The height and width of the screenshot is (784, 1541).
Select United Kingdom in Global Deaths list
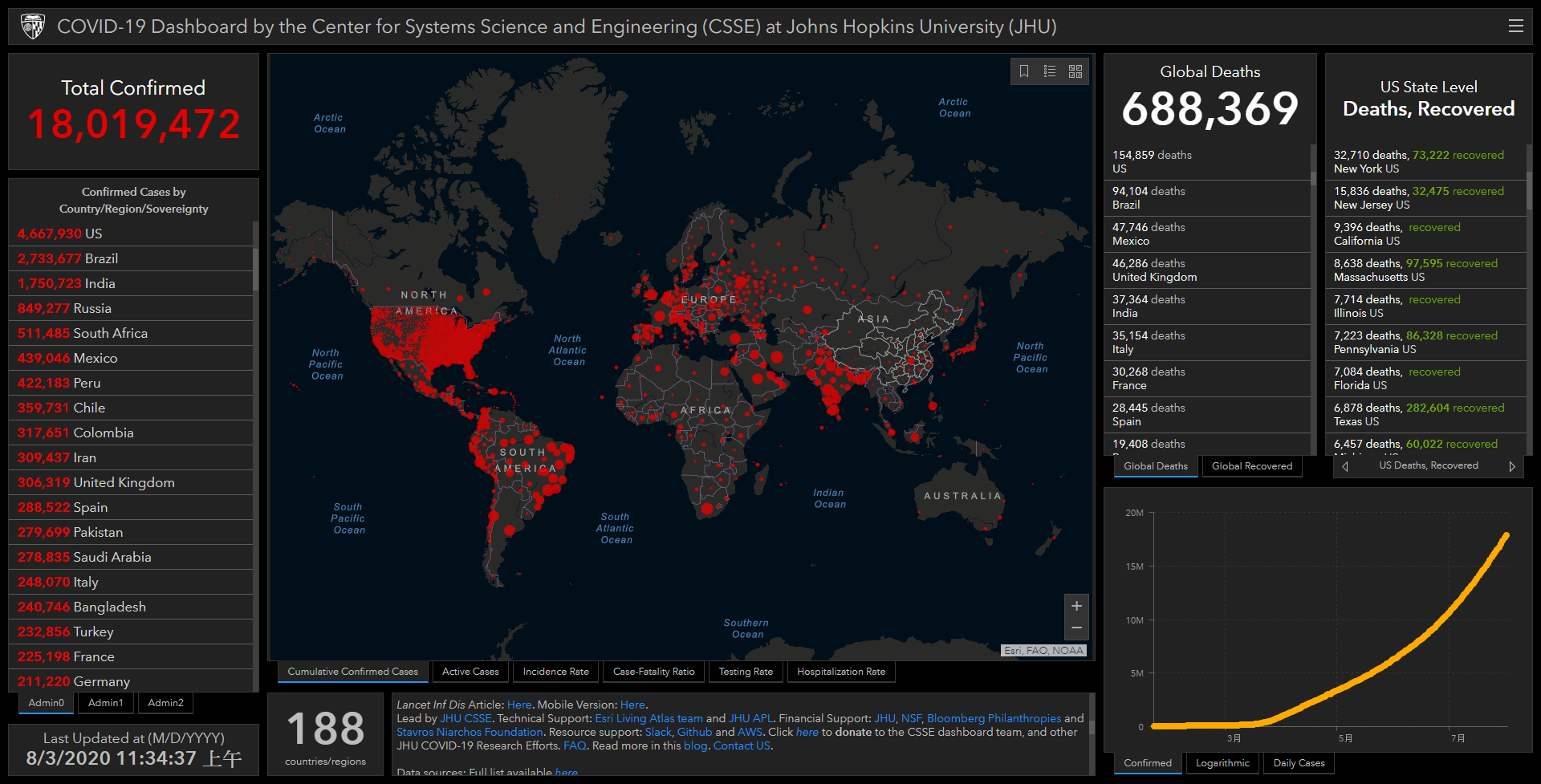1208,270
